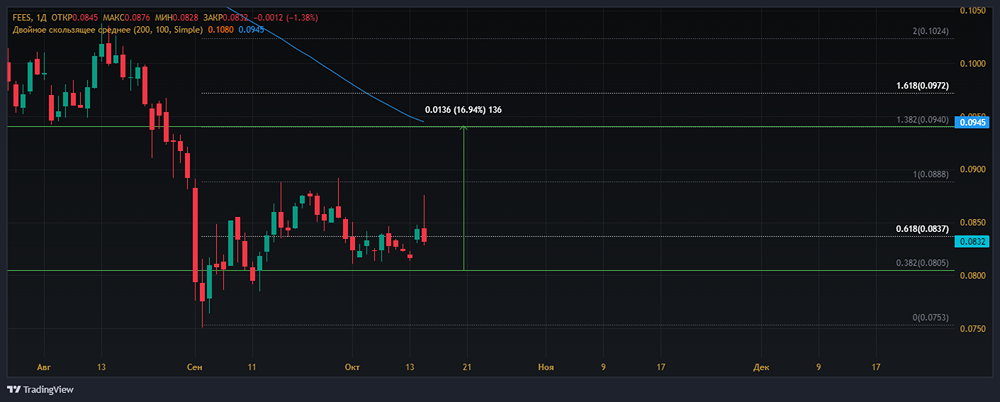Click the Ноя label on time axis
1000x402 pixels.
click(x=545, y=367)
